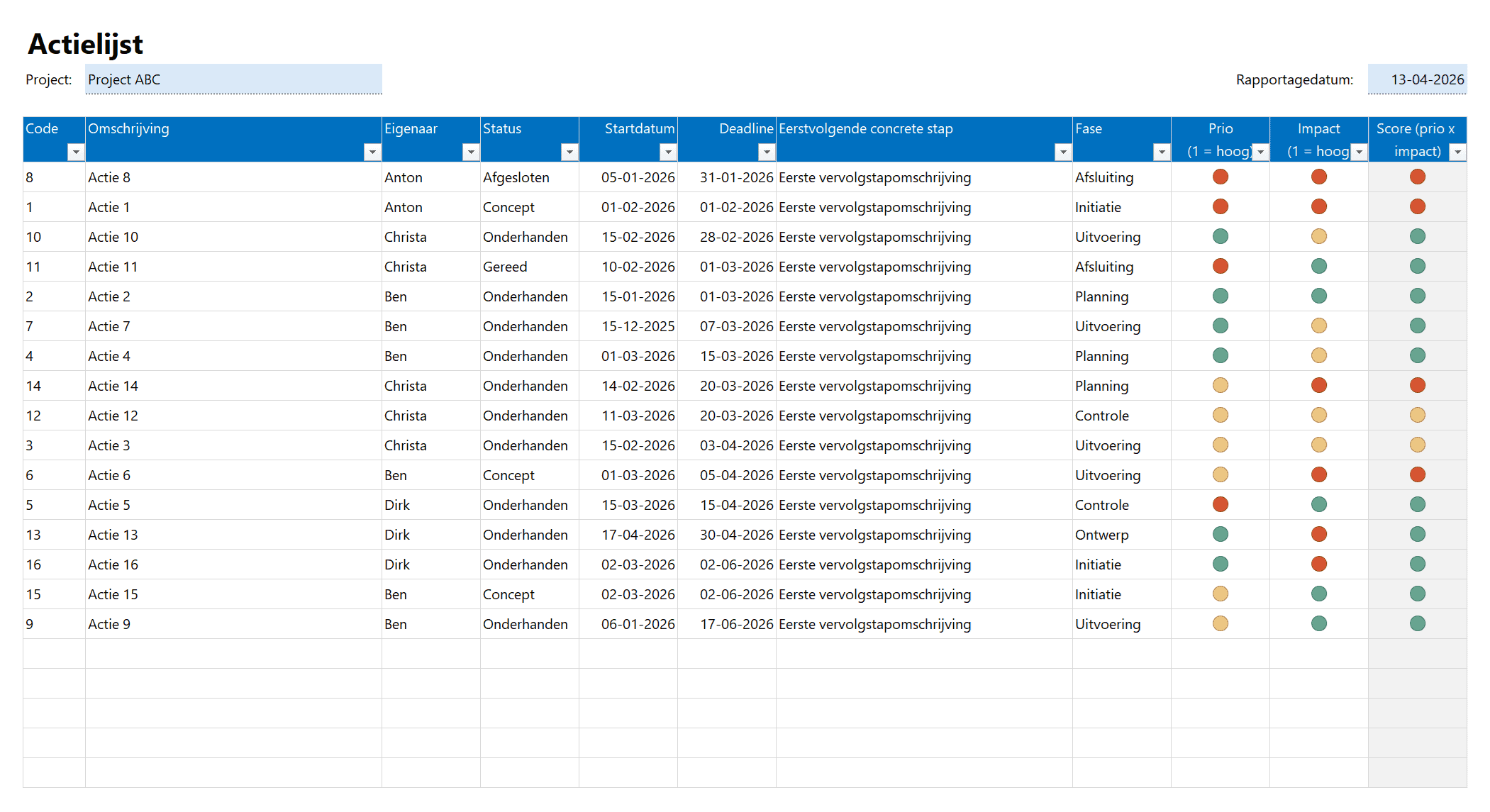Open the Eigenaar column filter arrow
The width and height of the screenshot is (1490, 812).
click(470, 152)
